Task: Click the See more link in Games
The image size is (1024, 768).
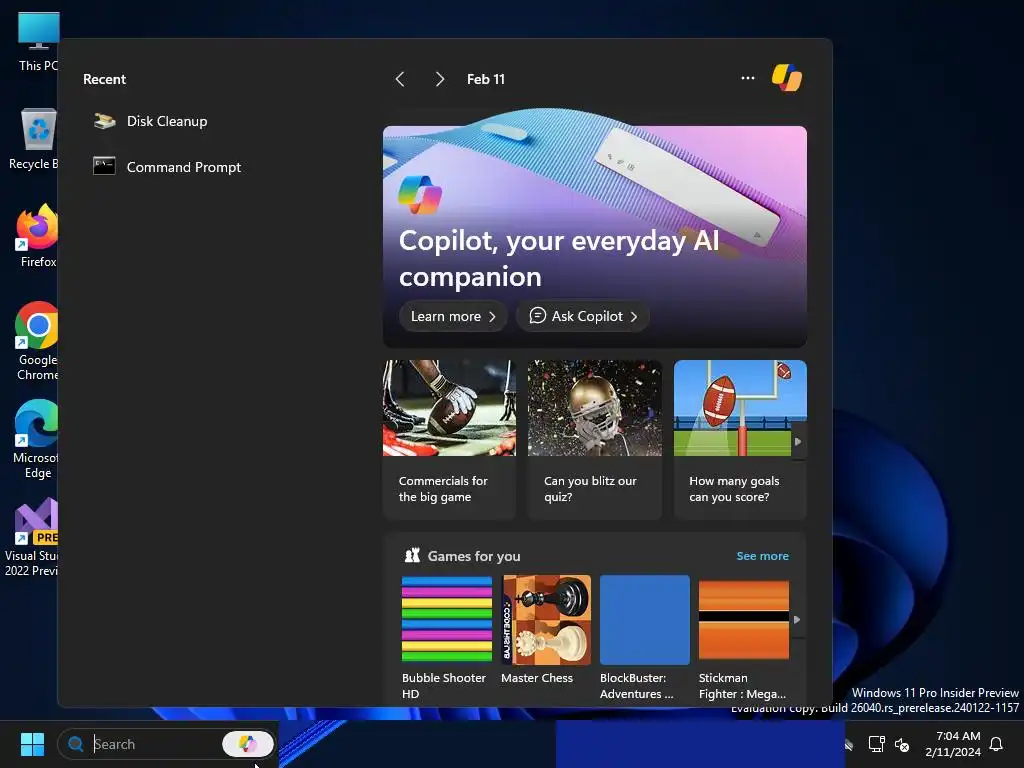Action: [762, 556]
